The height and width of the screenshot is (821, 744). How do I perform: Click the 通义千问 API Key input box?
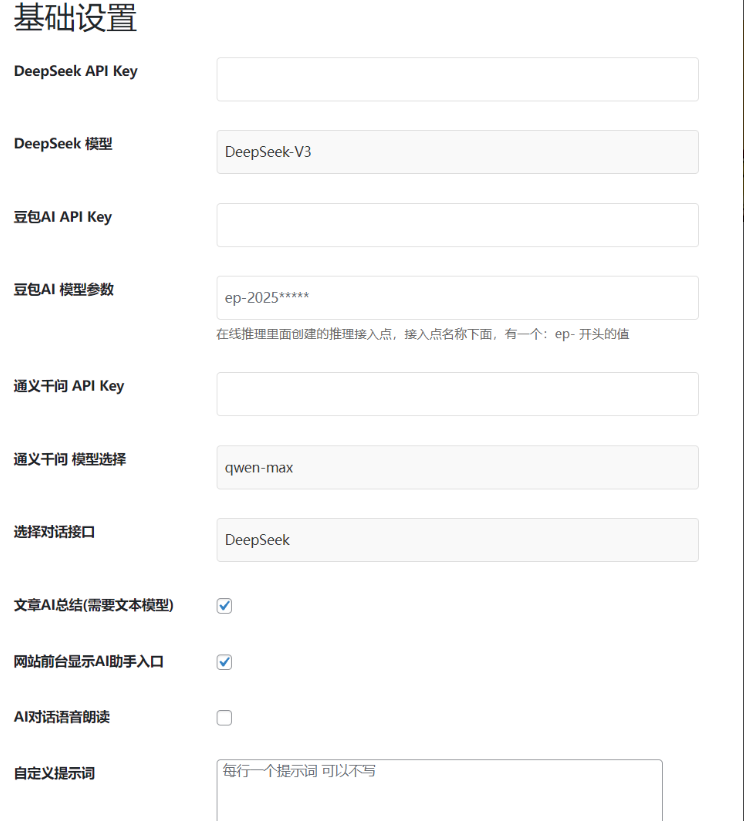pos(457,394)
